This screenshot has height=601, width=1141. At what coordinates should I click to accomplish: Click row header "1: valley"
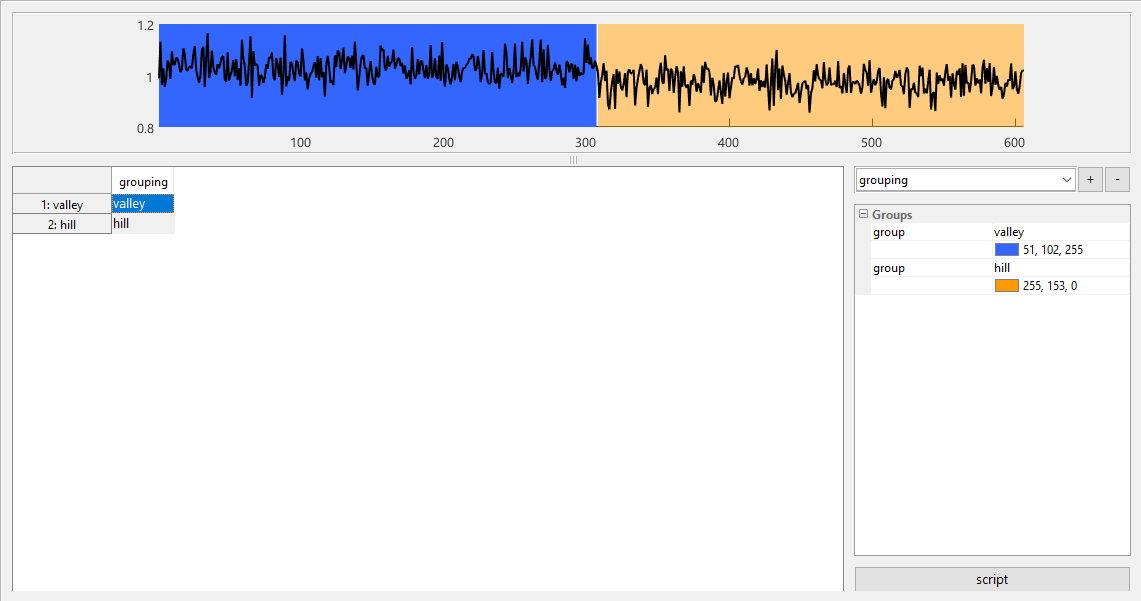point(62,205)
